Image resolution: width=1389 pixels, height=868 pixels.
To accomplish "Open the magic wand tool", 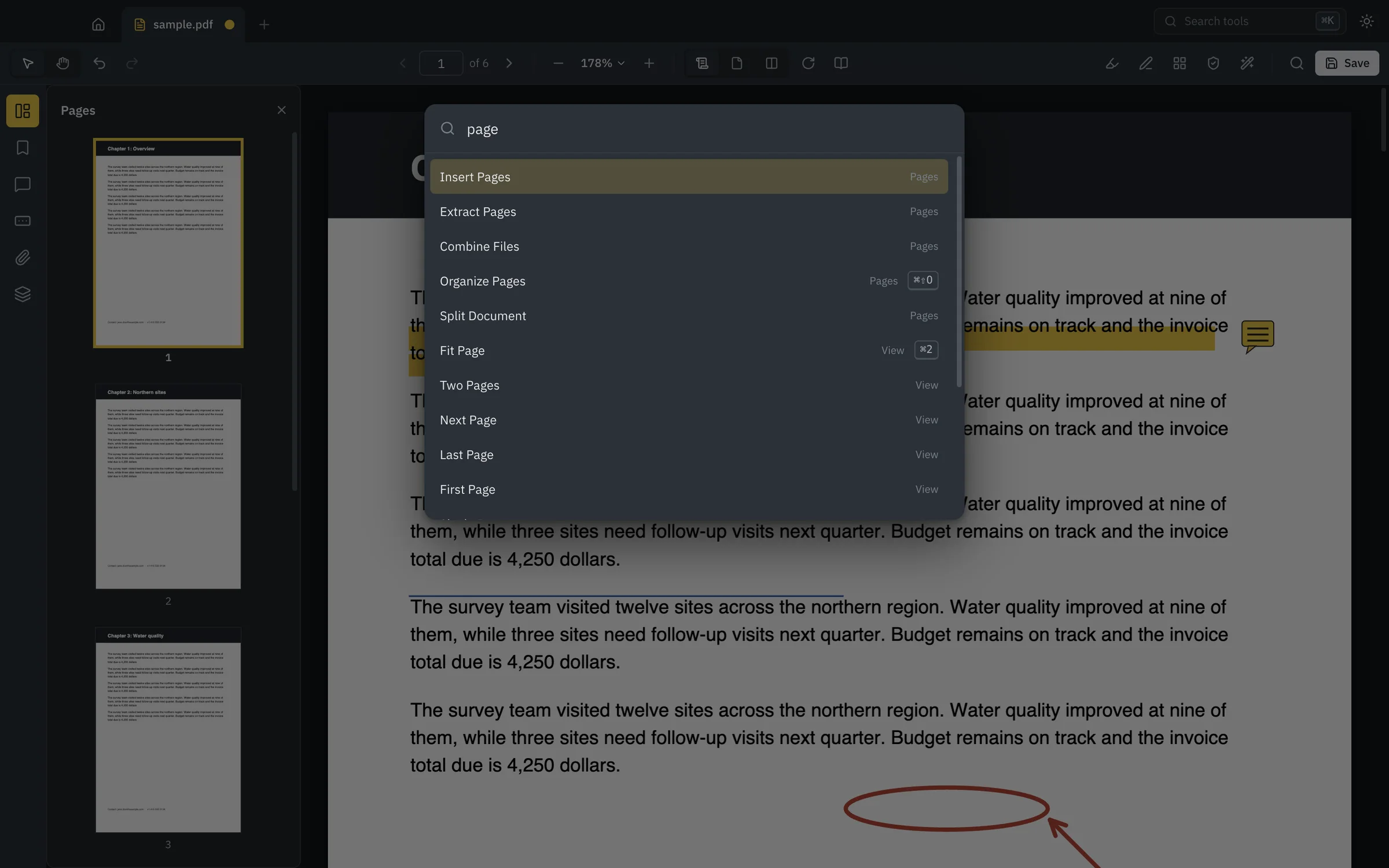I will click(1247, 63).
